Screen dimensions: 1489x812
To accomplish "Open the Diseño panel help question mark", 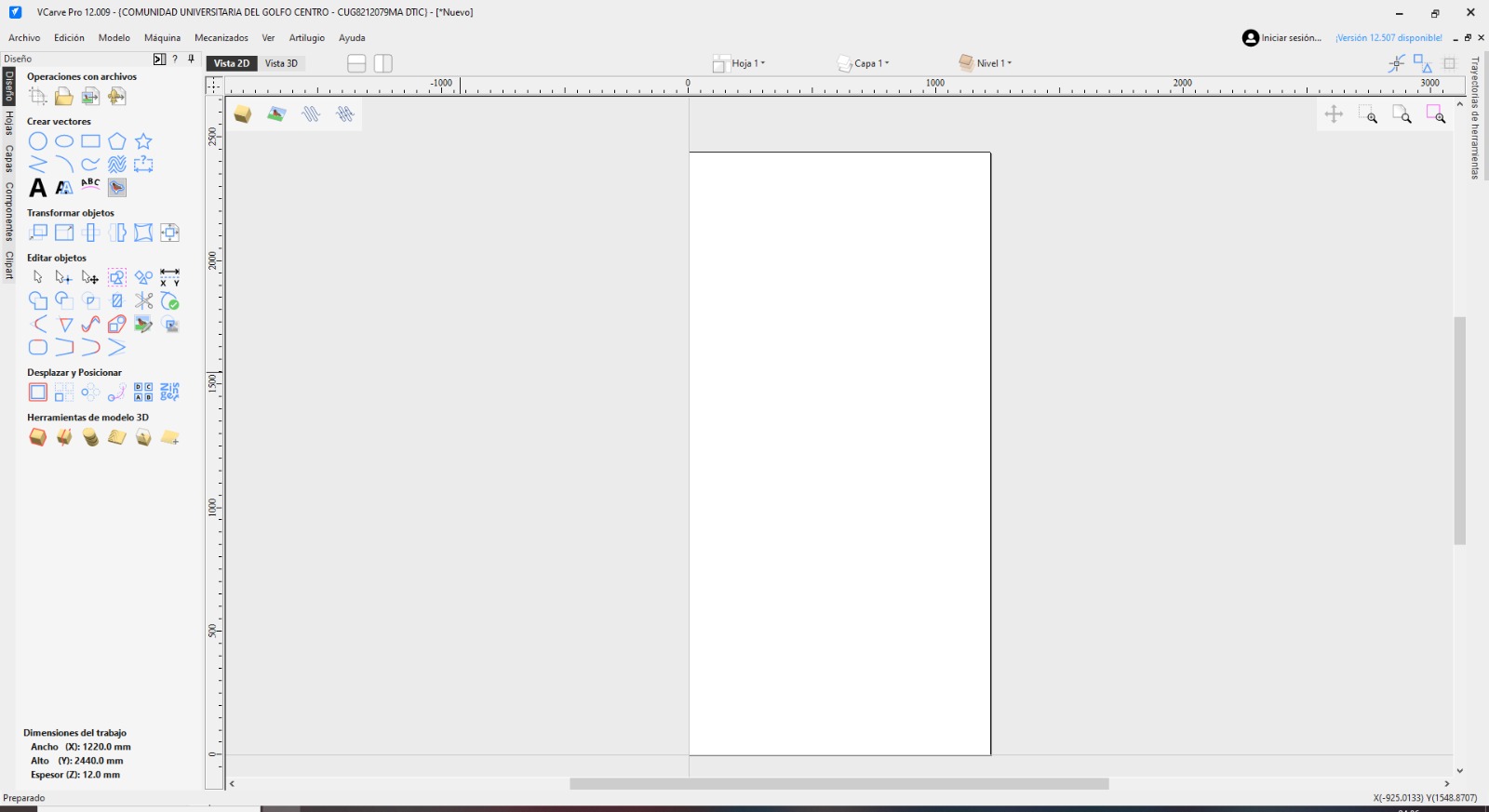I will click(175, 59).
